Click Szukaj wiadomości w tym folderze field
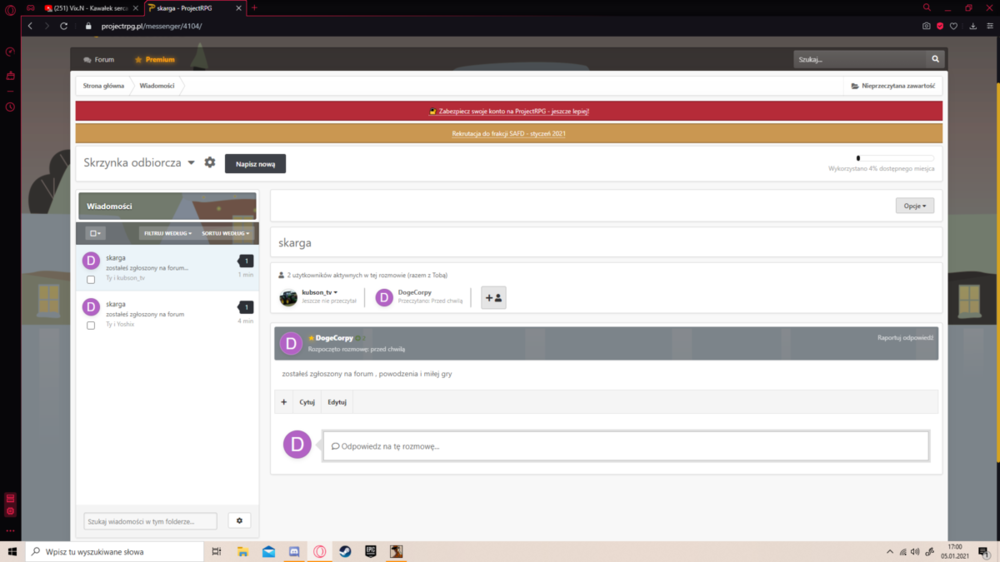 pos(150,521)
